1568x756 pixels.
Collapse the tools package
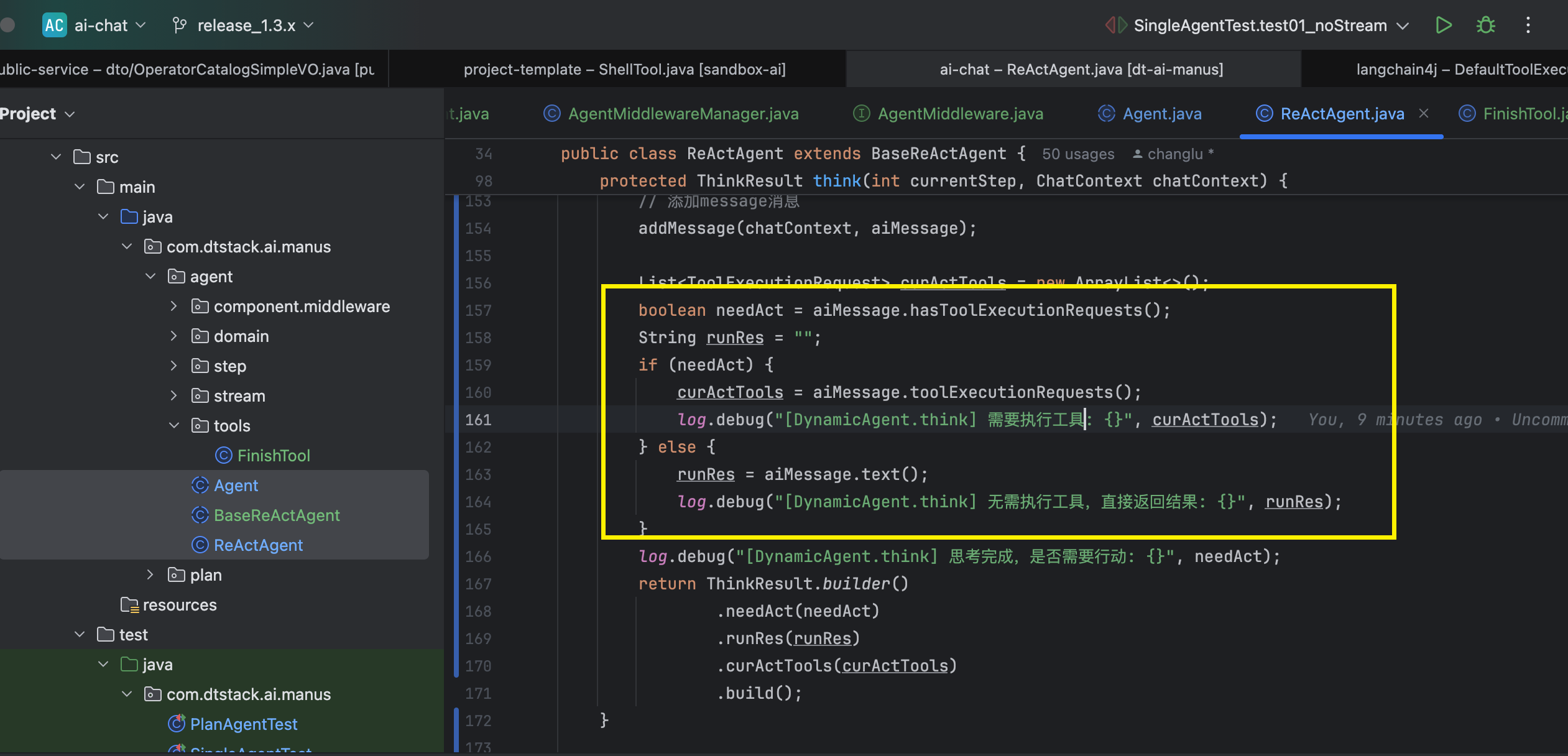coord(174,426)
